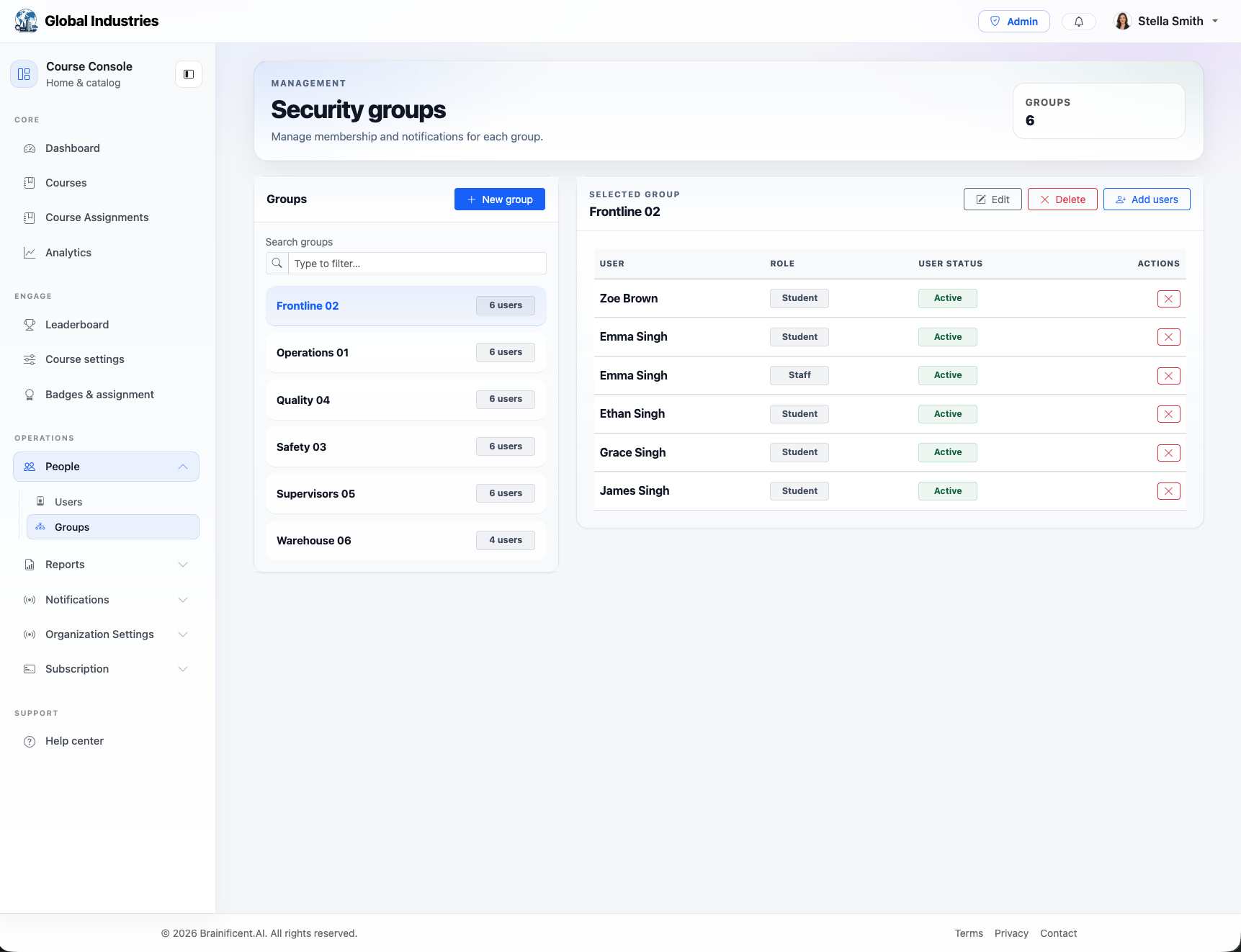Open the notifications bell
Screen dimensions: 1241x952
click(x=1078, y=22)
